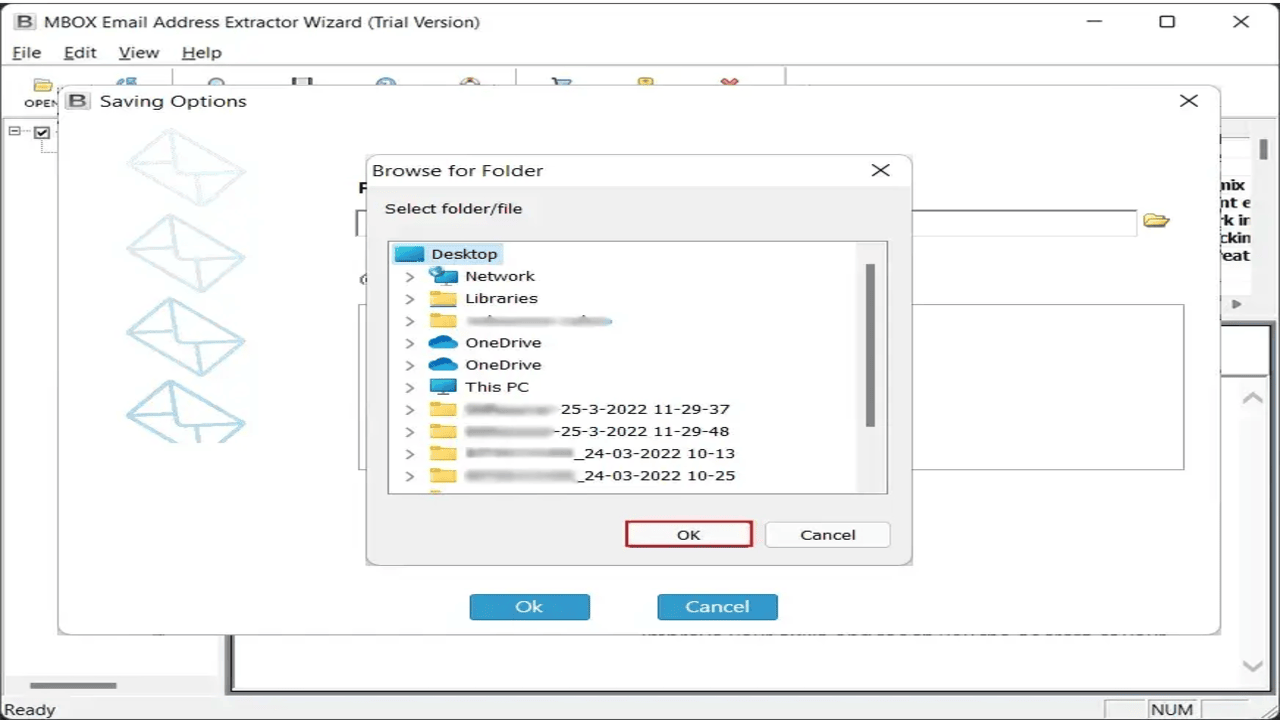Image resolution: width=1280 pixels, height=720 pixels.
Task: Select the Libraries folder icon
Action: tap(442, 298)
